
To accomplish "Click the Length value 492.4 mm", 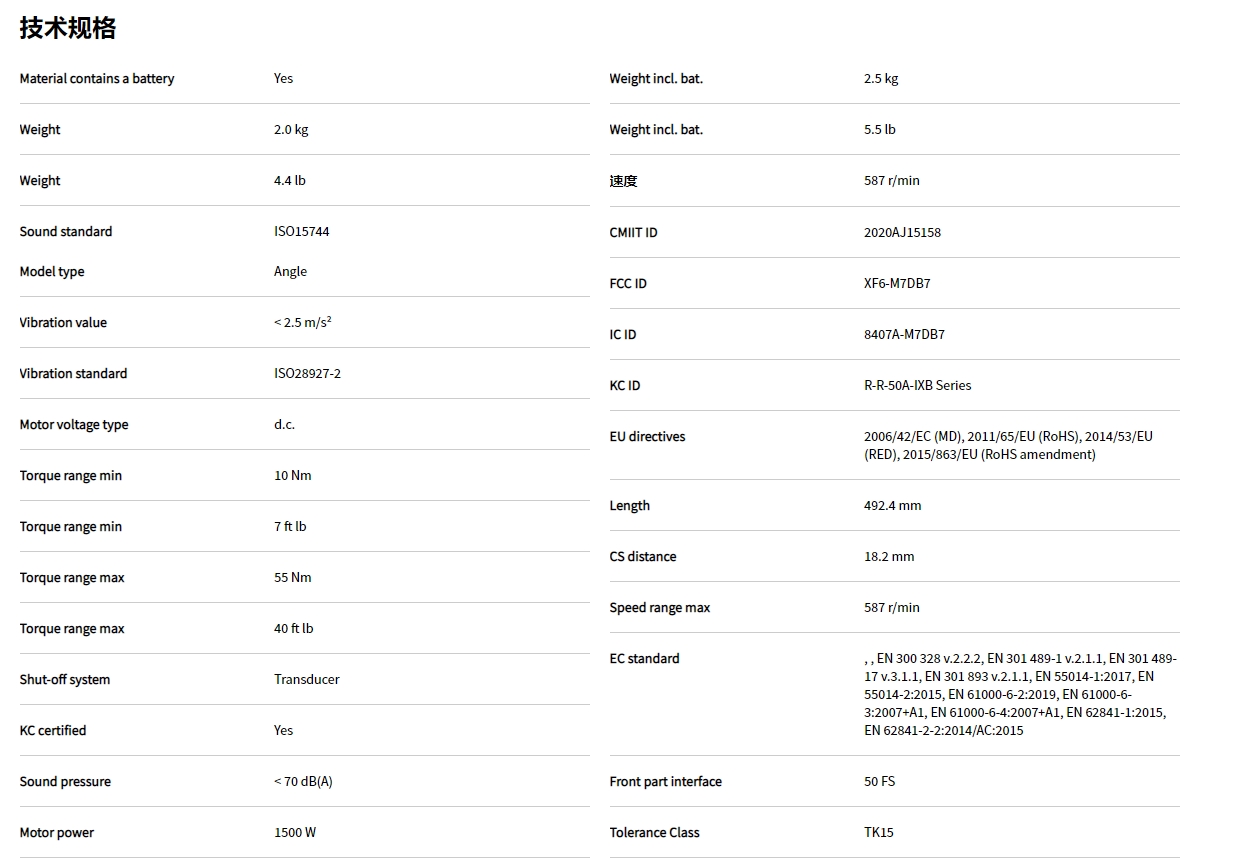I will point(892,506).
